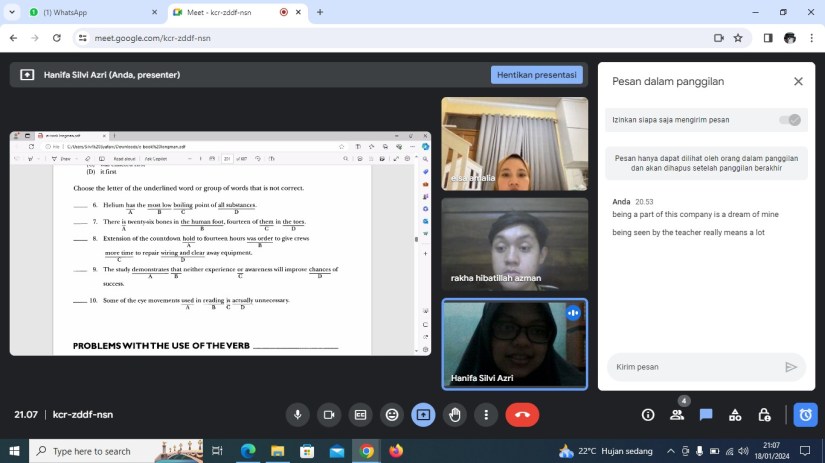Click the meeting code kcr-zddf-nsn text
Screen dimensions: 825x463
[x=83, y=415]
